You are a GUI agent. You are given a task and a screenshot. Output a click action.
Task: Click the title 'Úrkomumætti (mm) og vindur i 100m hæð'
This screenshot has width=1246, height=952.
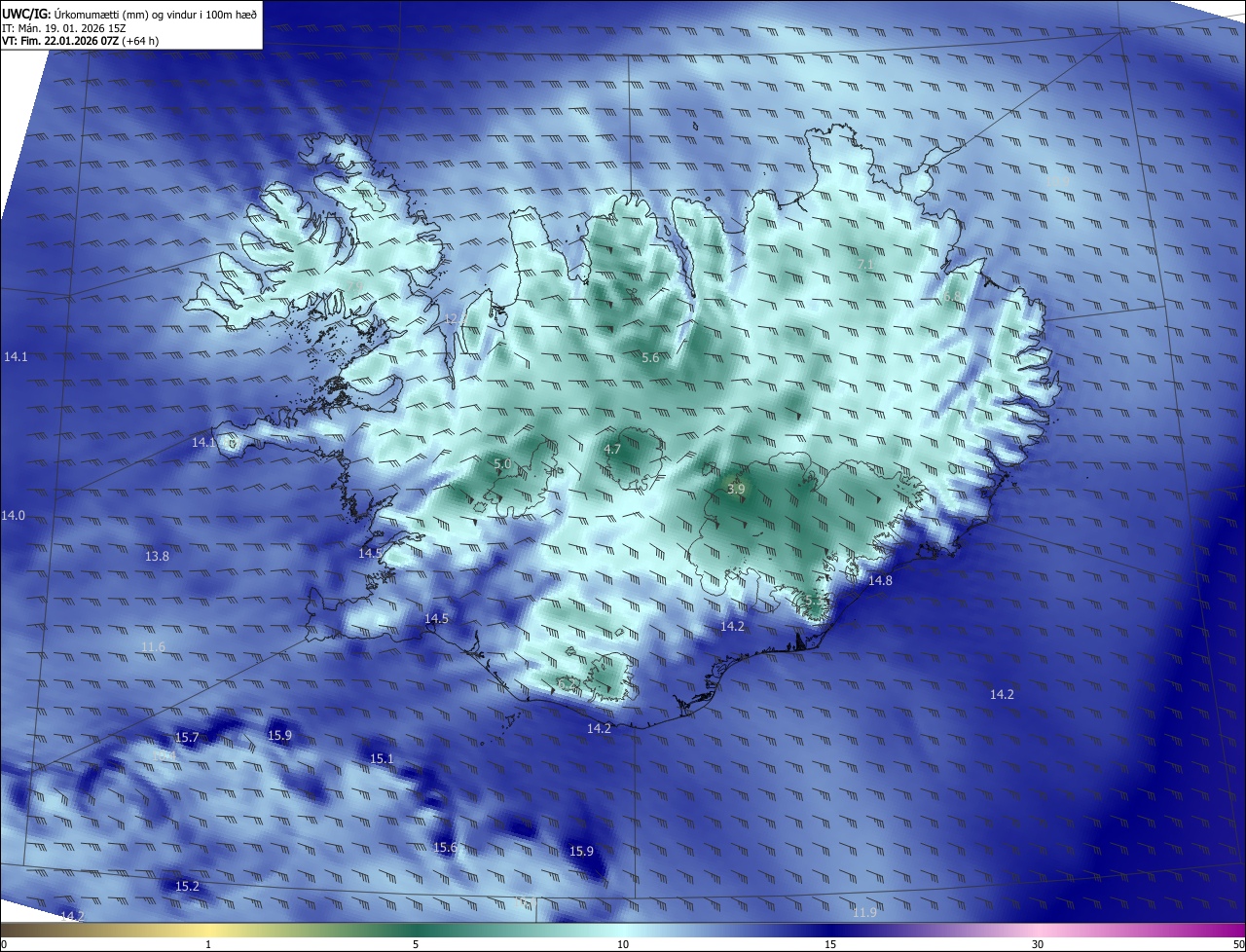click(x=154, y=14)
